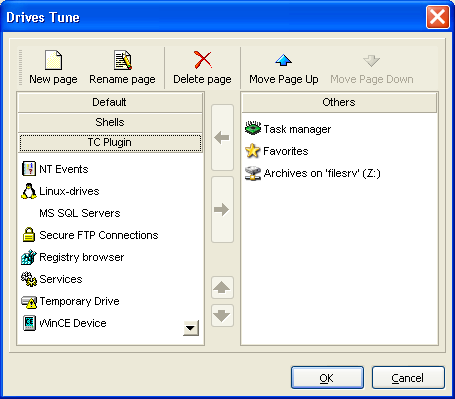455x399 pixels.
Task: Click the Delete page red X icon
Action: click(203, 60)
